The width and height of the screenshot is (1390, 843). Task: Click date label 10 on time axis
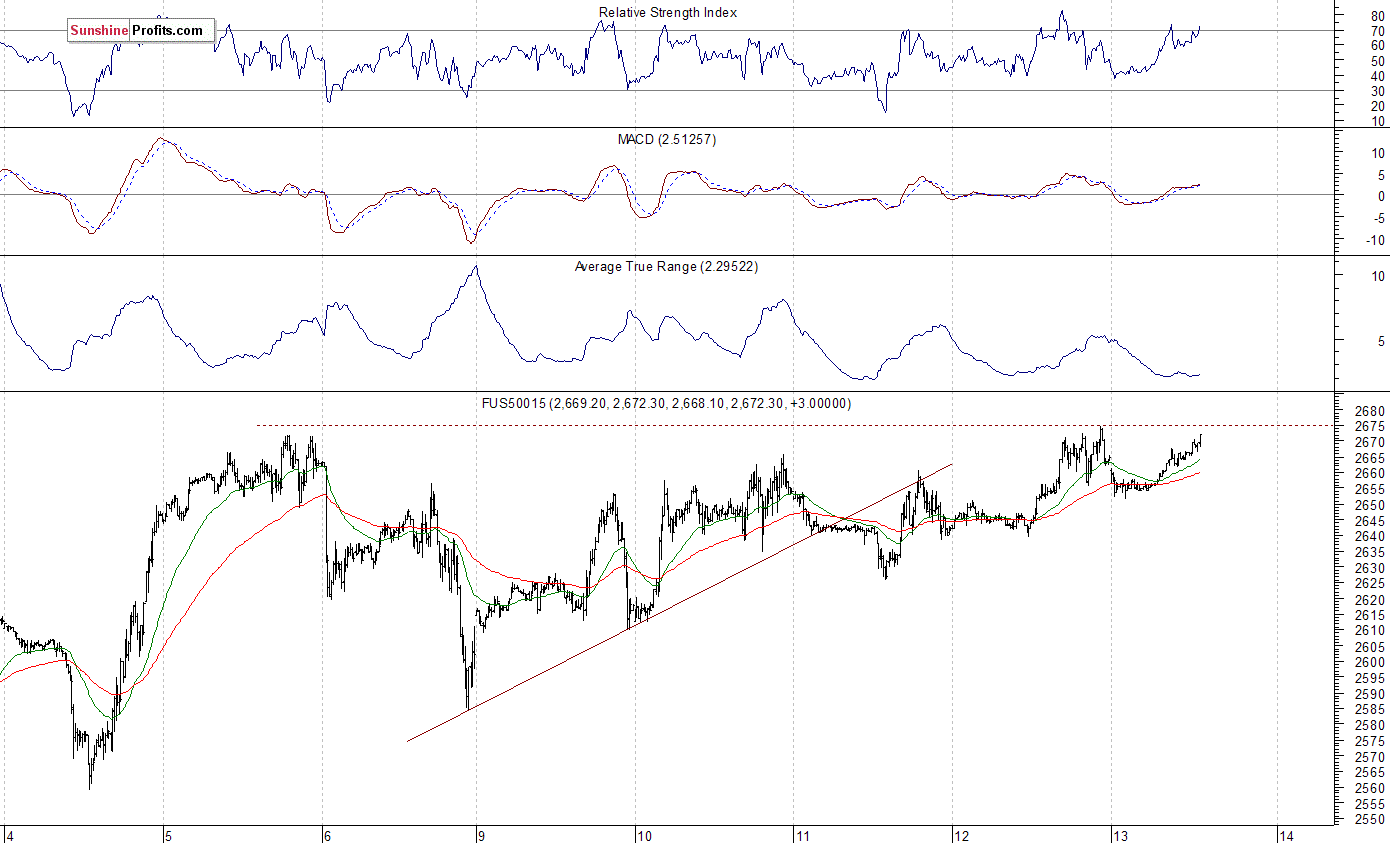(644, 835)
